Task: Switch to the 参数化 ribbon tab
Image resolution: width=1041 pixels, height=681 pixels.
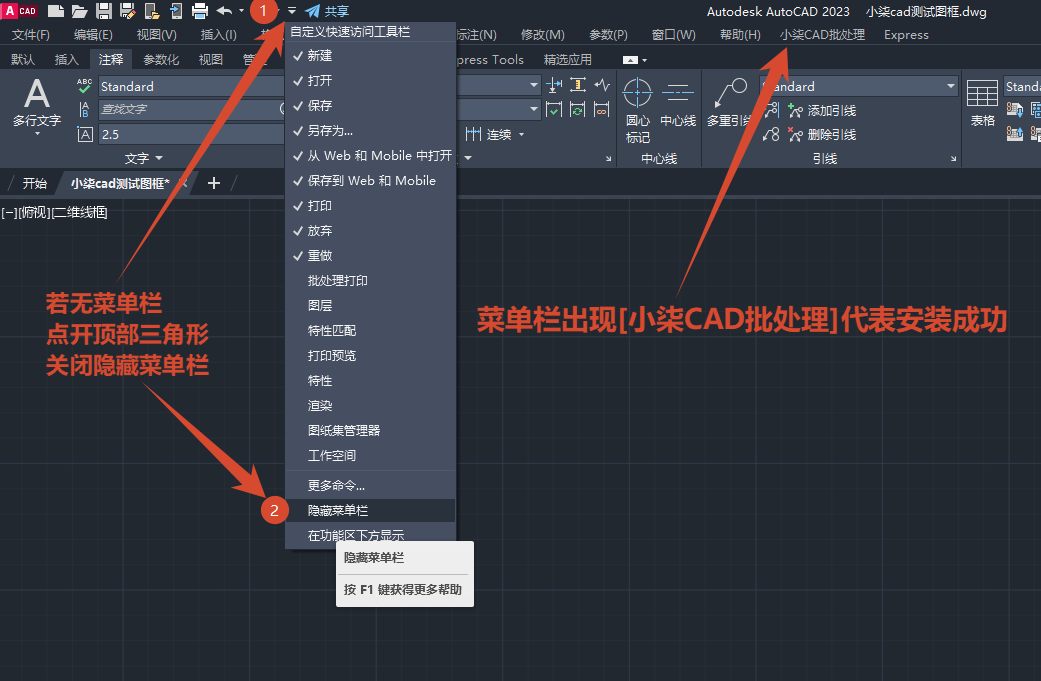Action: click(x=161, y=60)
